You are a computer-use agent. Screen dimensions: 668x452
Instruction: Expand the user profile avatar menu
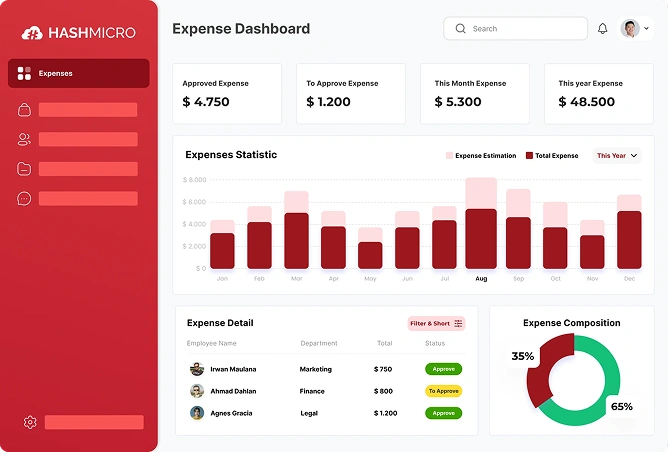[635, 29]
